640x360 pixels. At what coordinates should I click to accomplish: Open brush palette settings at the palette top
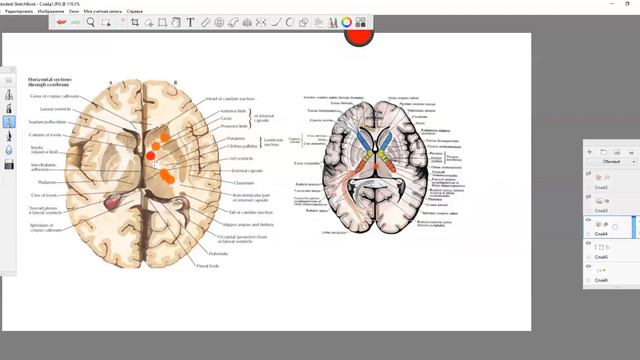point(9,80)
